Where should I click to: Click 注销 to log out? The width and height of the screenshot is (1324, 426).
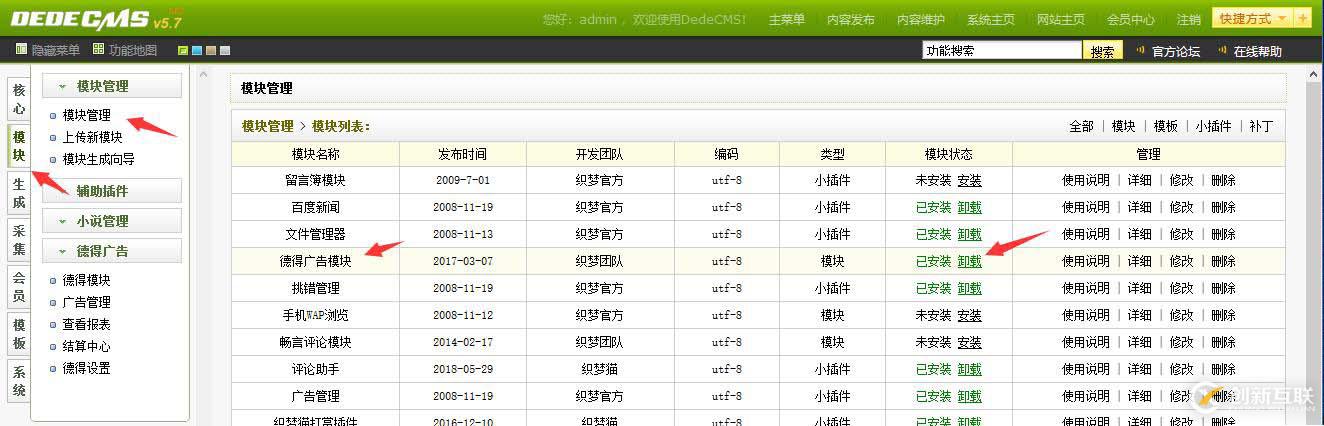coord(1188,19)
